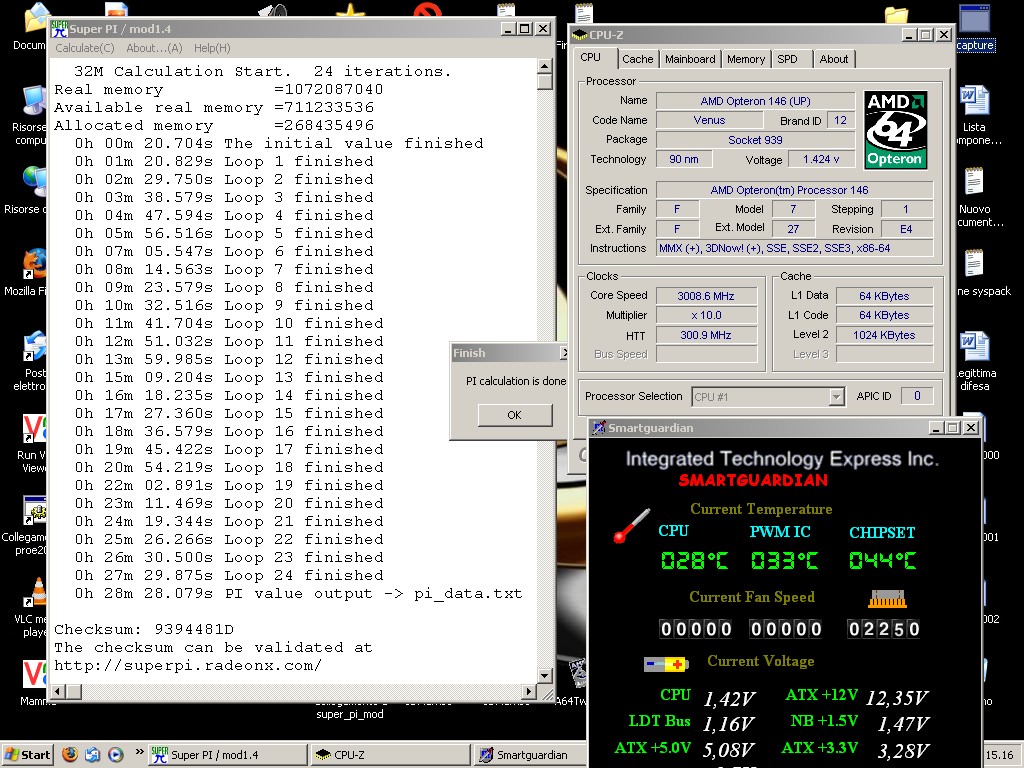Expand the quick launch chevron
This screenshot has width=1024, height=768.
click(x=139, y=752)
